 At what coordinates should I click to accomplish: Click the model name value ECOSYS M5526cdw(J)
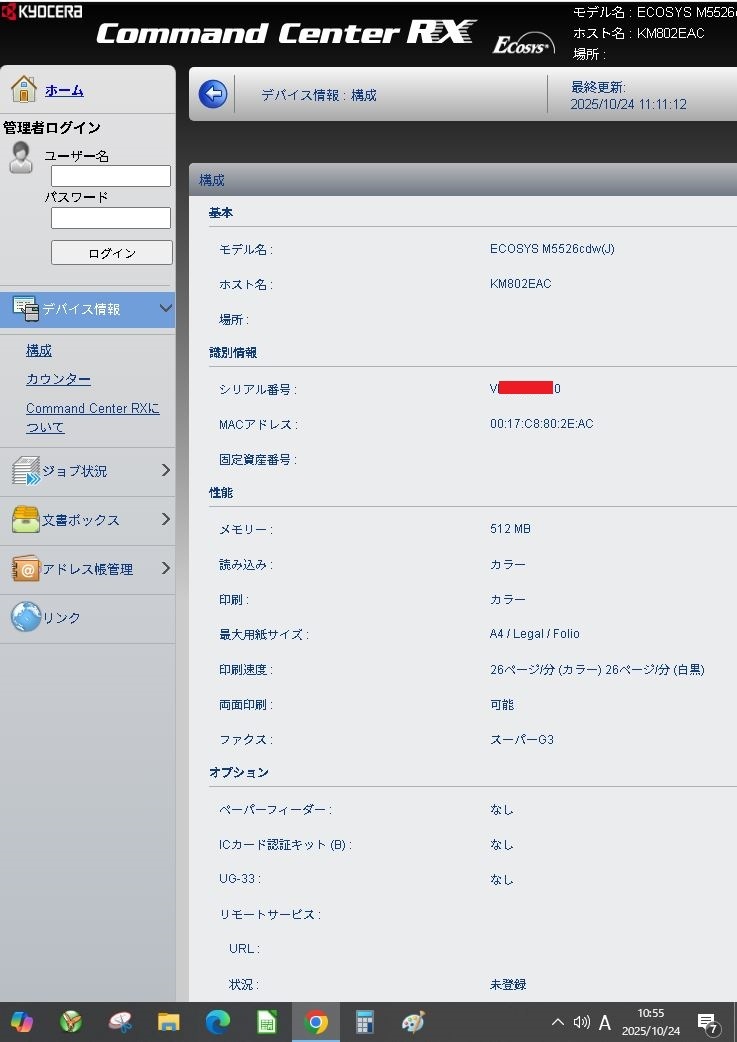[552, 249]
